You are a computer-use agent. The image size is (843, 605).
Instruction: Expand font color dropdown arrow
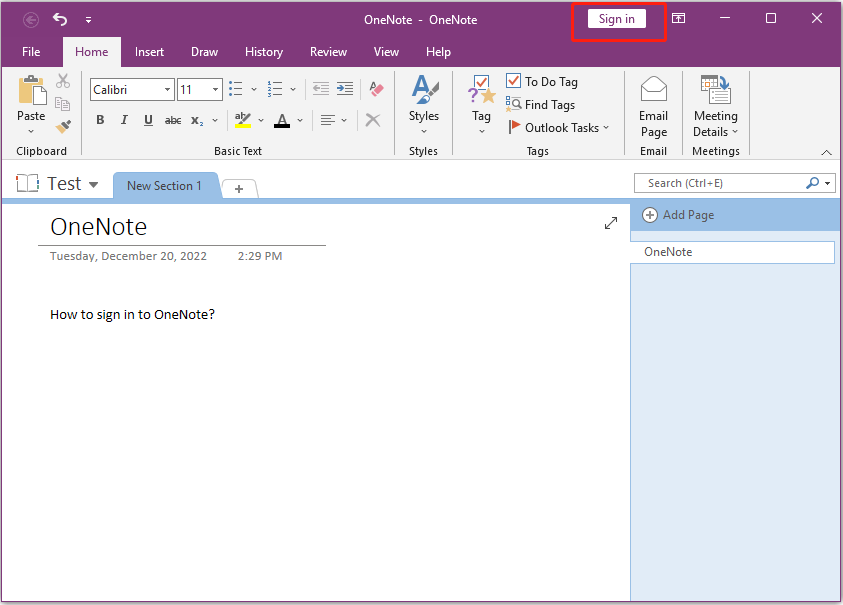300,120
